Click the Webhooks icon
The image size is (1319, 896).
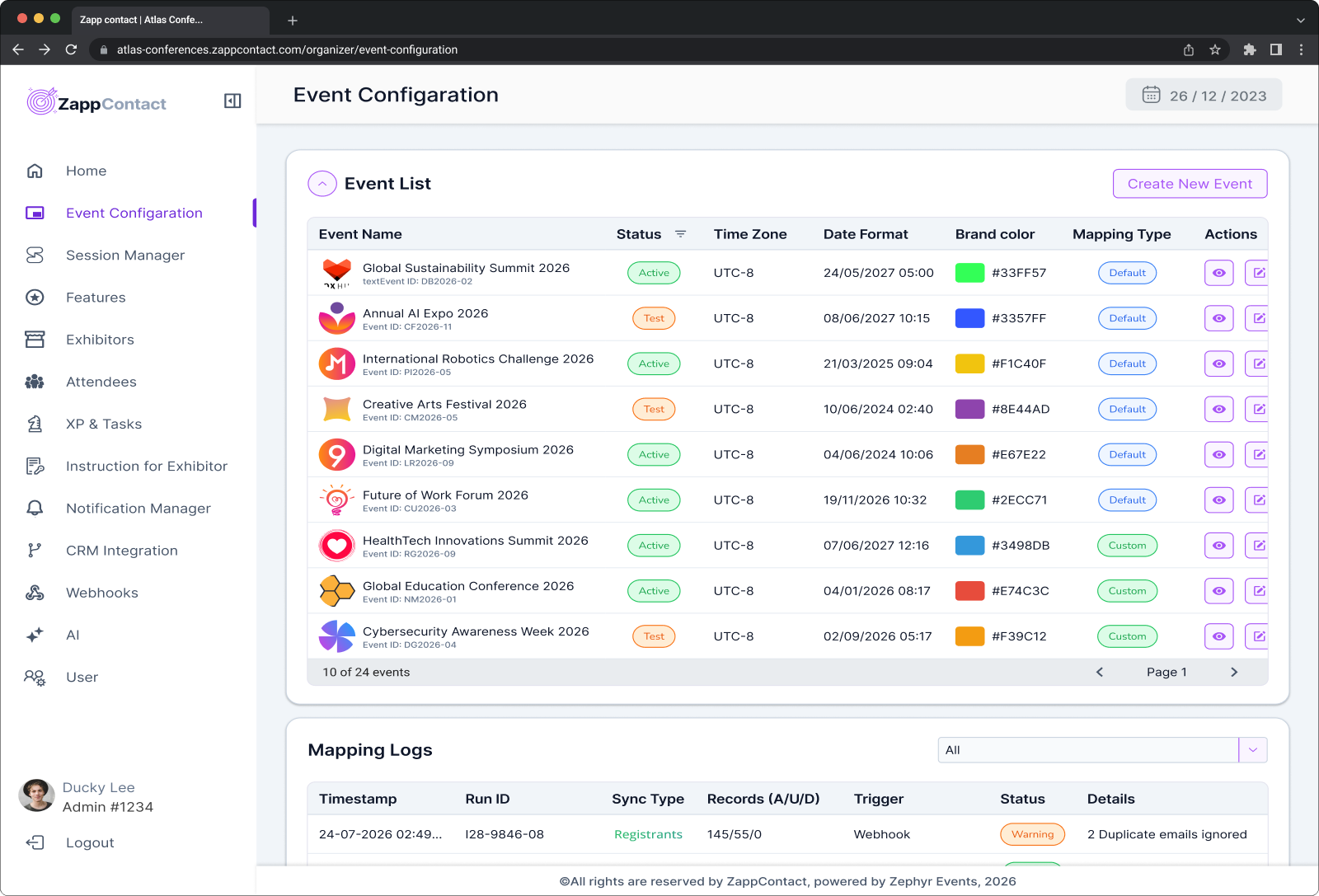click(x=35, y=593)
